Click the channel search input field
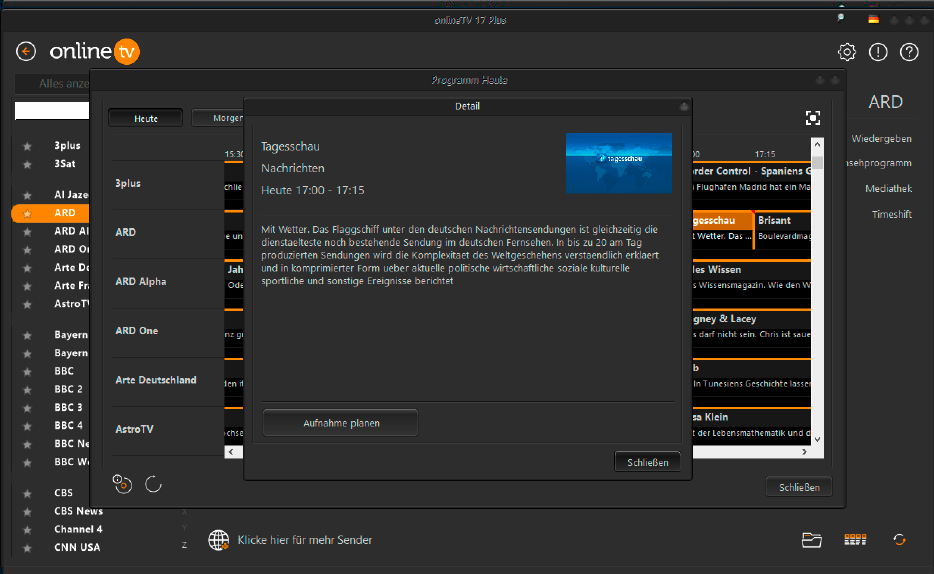 point(52,111)
